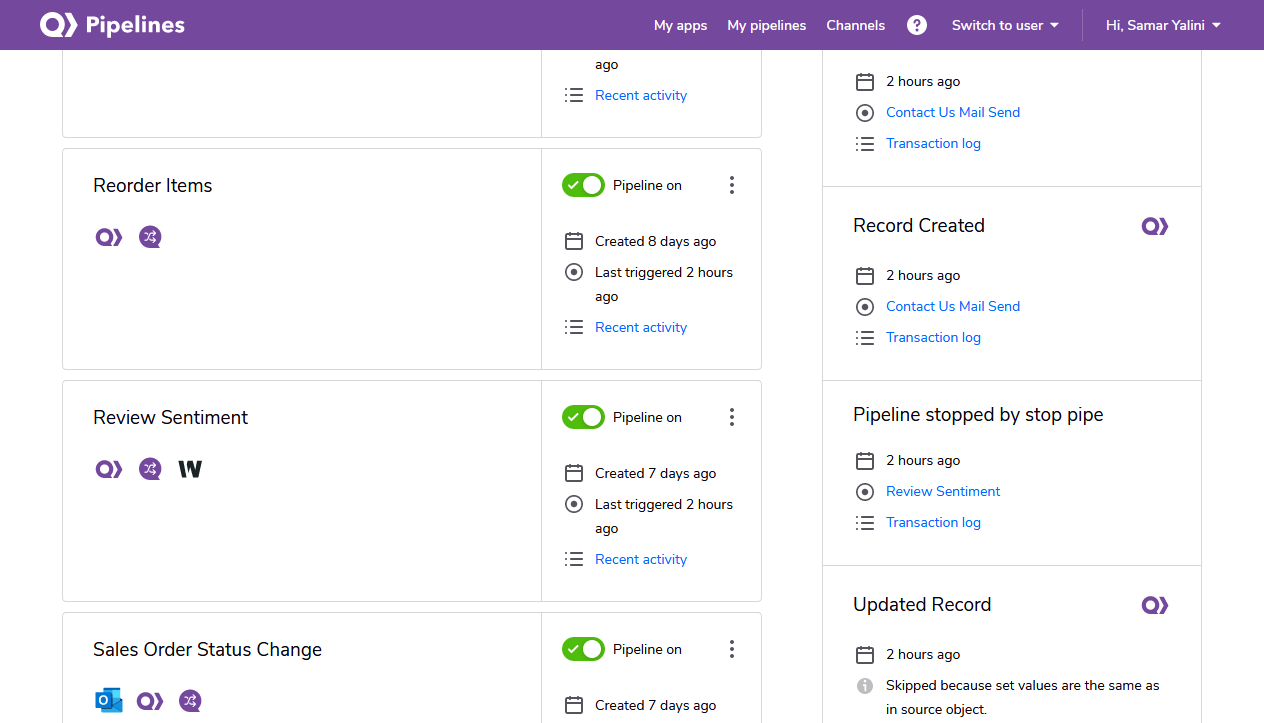Image resolution: width=1264 pixels, height=723 pixels.
Task: Turn off Sales Order Status Change pipeline toggle
Action: [583, 649]
